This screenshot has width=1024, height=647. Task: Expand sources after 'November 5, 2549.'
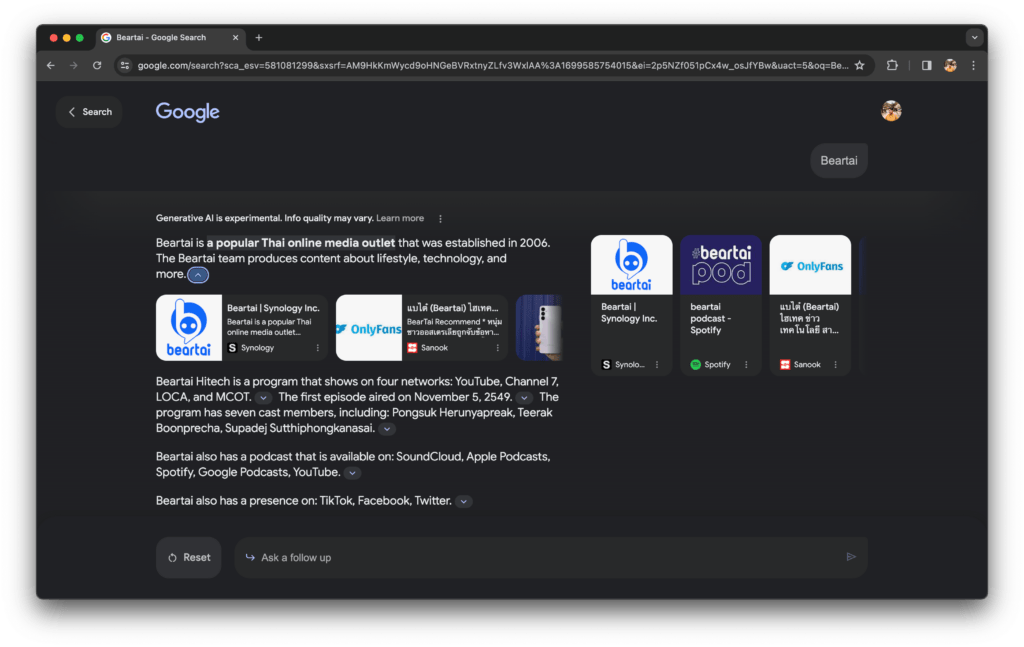(x=524, y=398)
